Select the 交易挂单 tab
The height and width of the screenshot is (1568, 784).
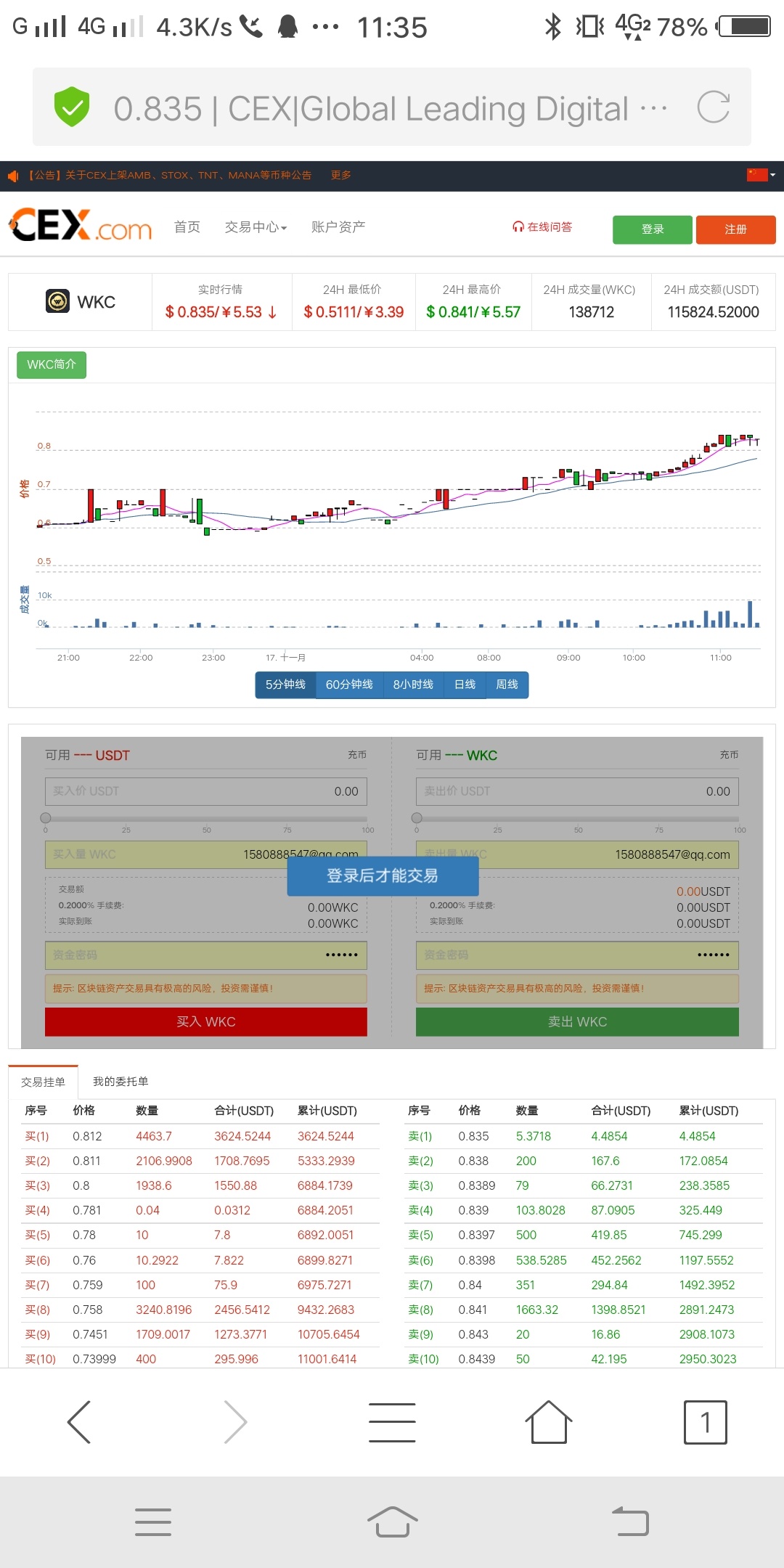tap(43, 1082)
